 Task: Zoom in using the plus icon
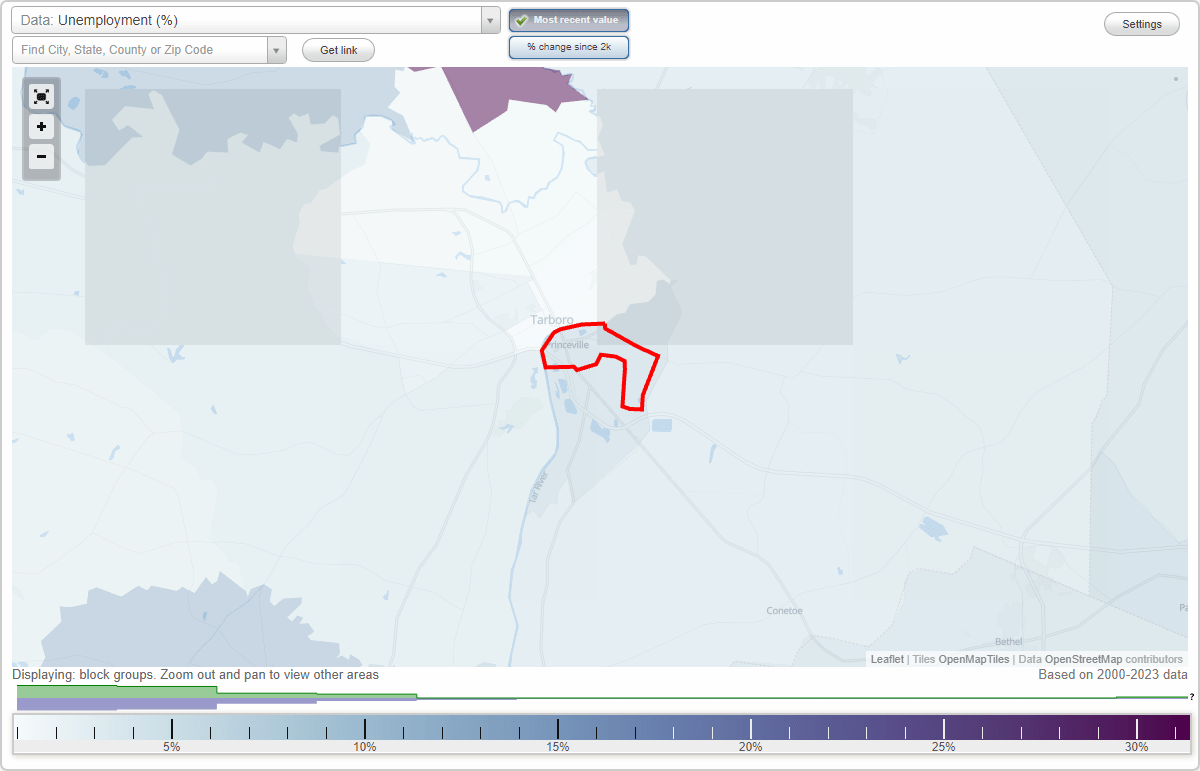41,127
